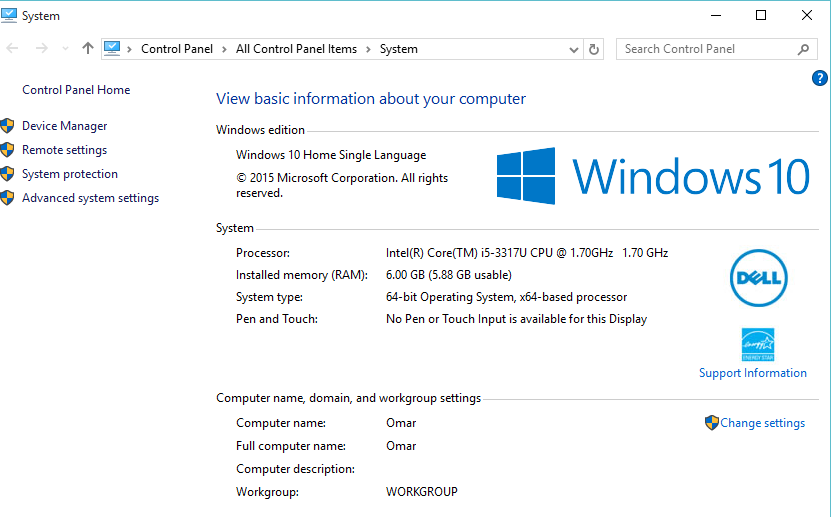Click "© 2015 Microsoft Corporation" text
This screenshot has width=831, height=517.
317,178
